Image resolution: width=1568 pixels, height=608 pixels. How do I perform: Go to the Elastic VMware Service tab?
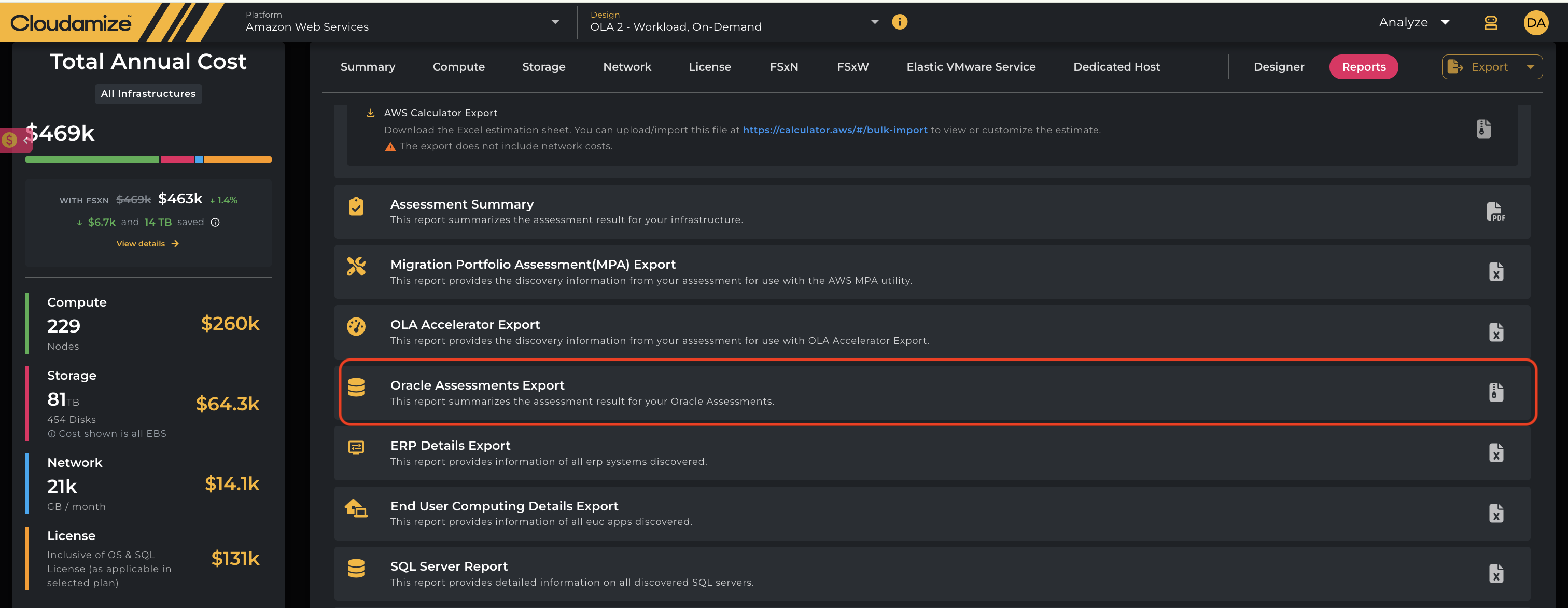(971, 67)
